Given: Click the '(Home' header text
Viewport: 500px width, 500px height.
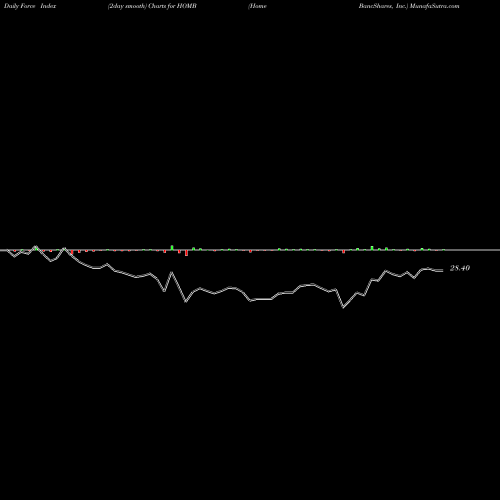Looking at the screenshot, I should click(x=257, y=6).
